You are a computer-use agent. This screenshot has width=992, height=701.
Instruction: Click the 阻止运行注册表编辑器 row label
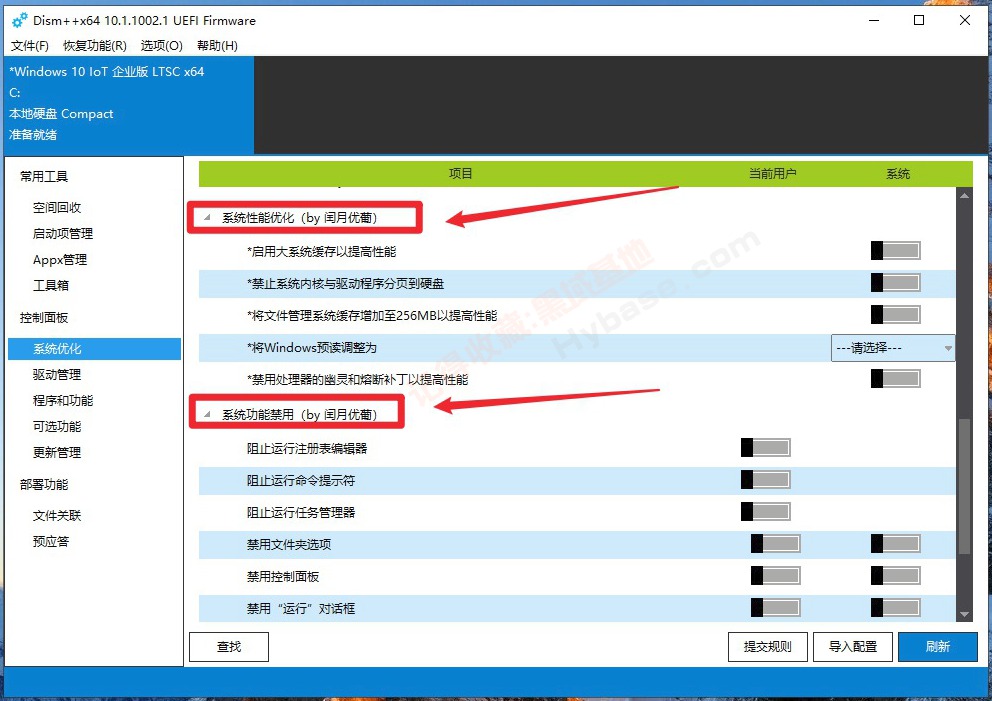(307, 449)
